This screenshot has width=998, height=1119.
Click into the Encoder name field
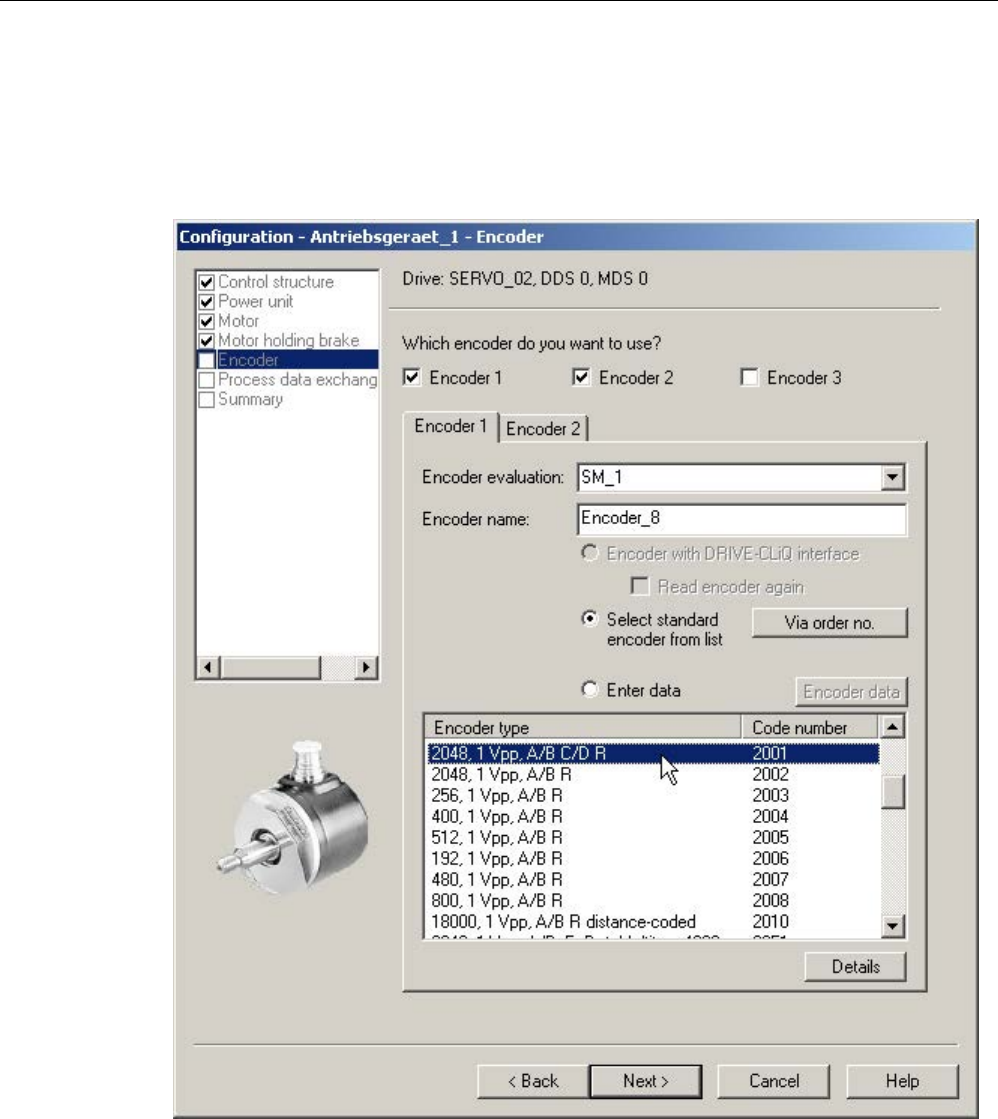741,519
